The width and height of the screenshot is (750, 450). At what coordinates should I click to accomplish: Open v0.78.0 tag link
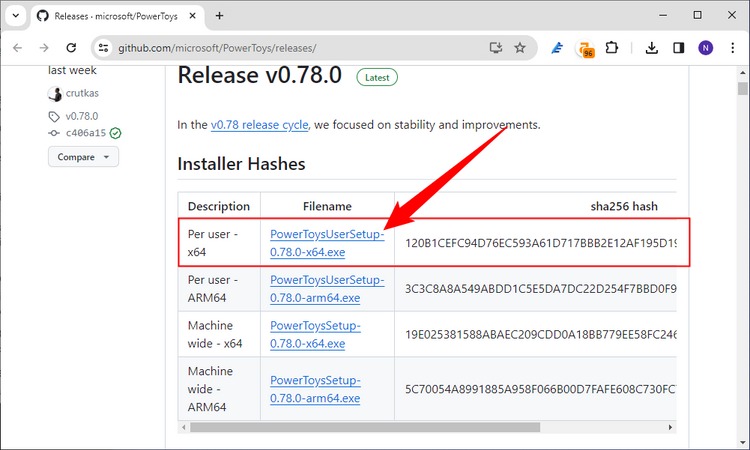[x=82, y=116]
